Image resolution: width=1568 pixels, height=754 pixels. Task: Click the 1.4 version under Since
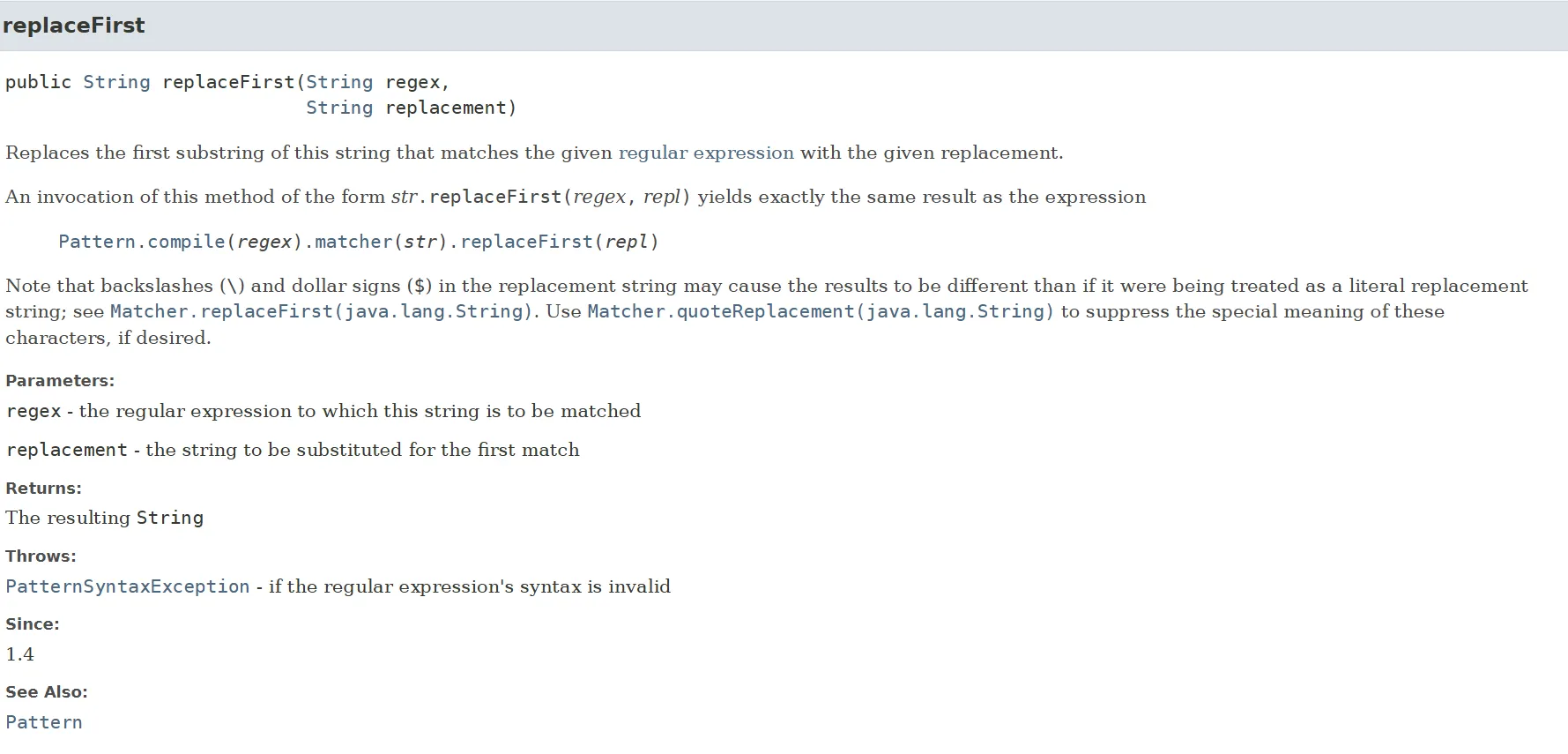pyautogui.click(x=19, y=654)
